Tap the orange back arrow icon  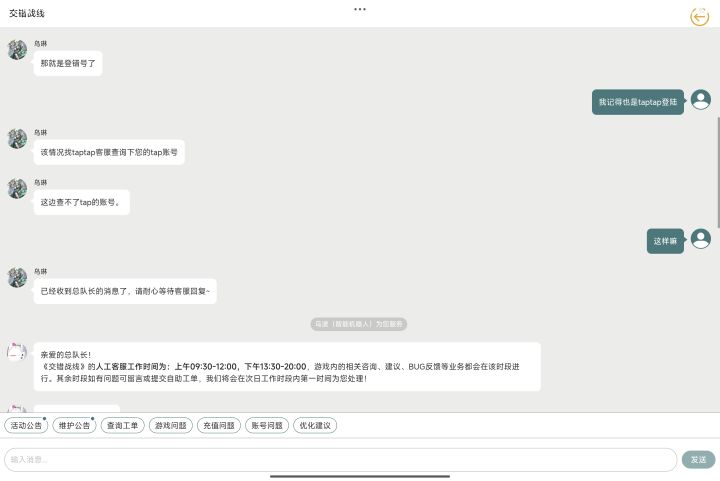point(699,17)
